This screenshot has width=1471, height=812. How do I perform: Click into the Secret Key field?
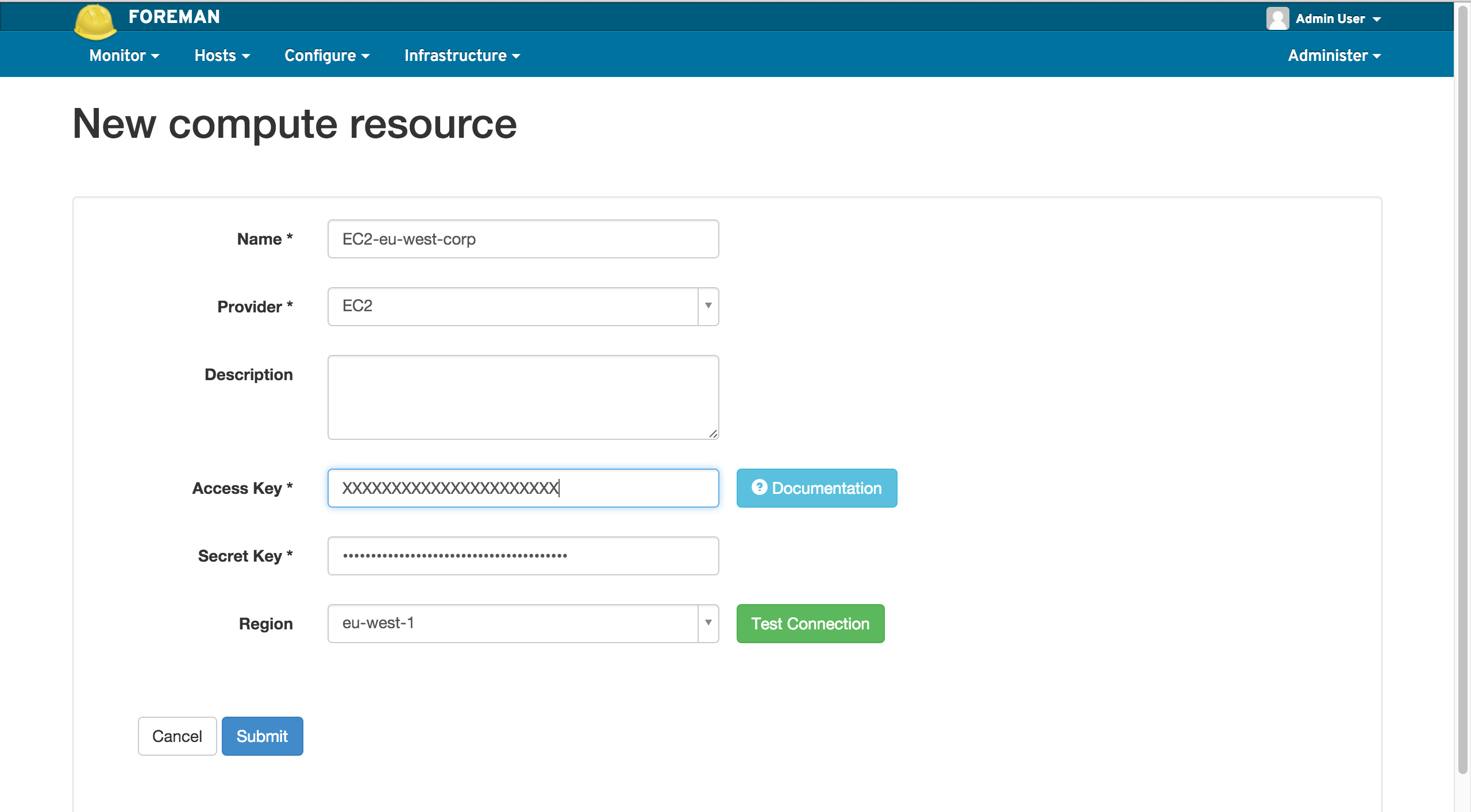pyautogui.click(x=523, y=555)
